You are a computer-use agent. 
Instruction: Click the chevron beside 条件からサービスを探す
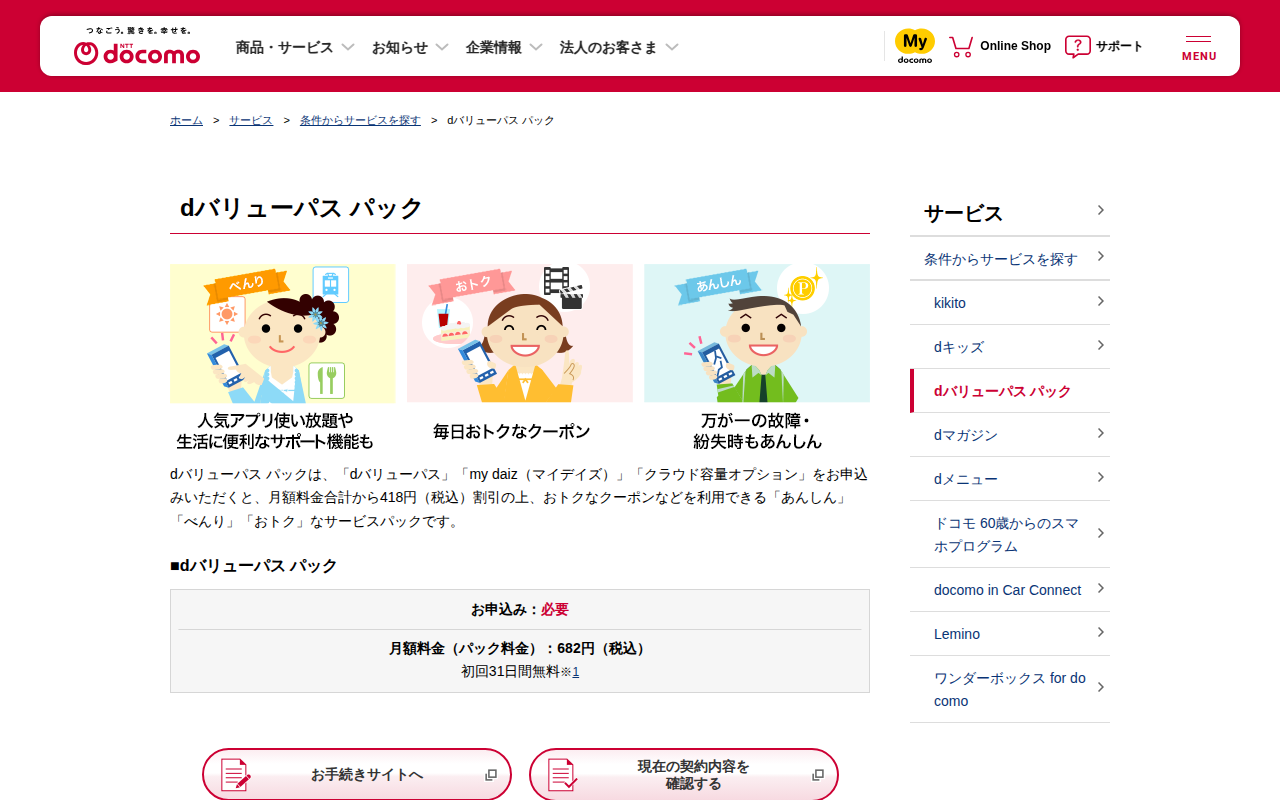(x=1100, y=257)
